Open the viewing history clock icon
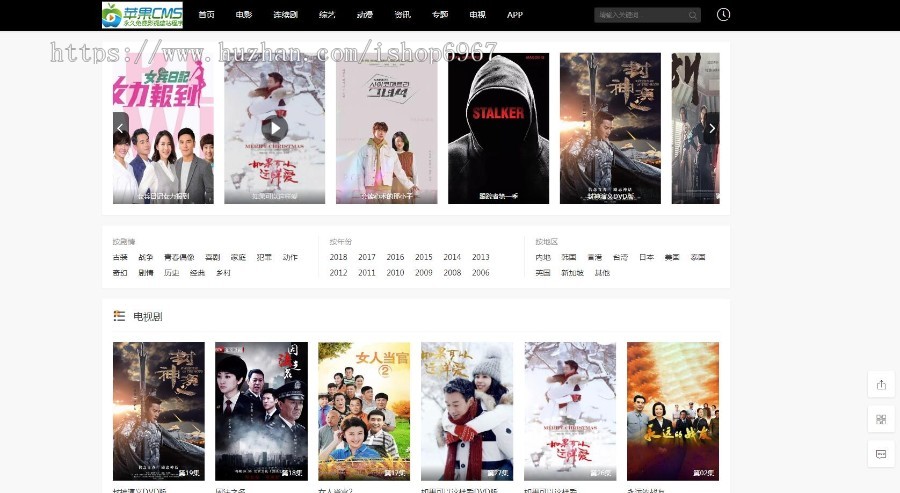This screenshot has height=493, width=900. click(723, 14)
